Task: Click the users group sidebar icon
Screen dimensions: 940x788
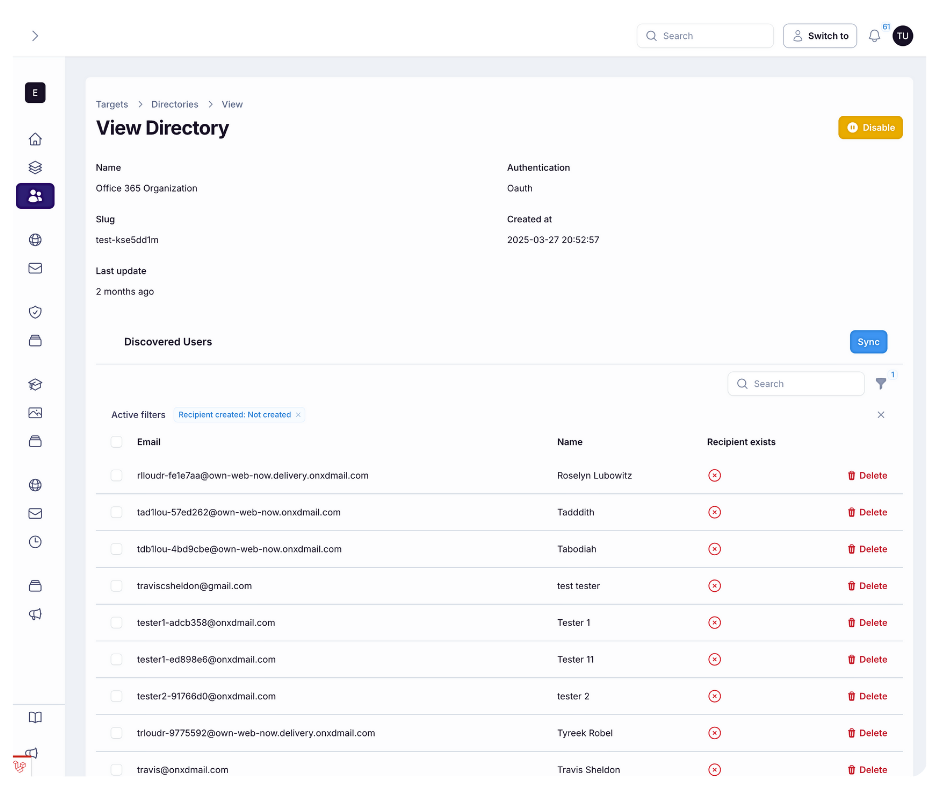Action: pyautogui.click(x=35, y=196)
